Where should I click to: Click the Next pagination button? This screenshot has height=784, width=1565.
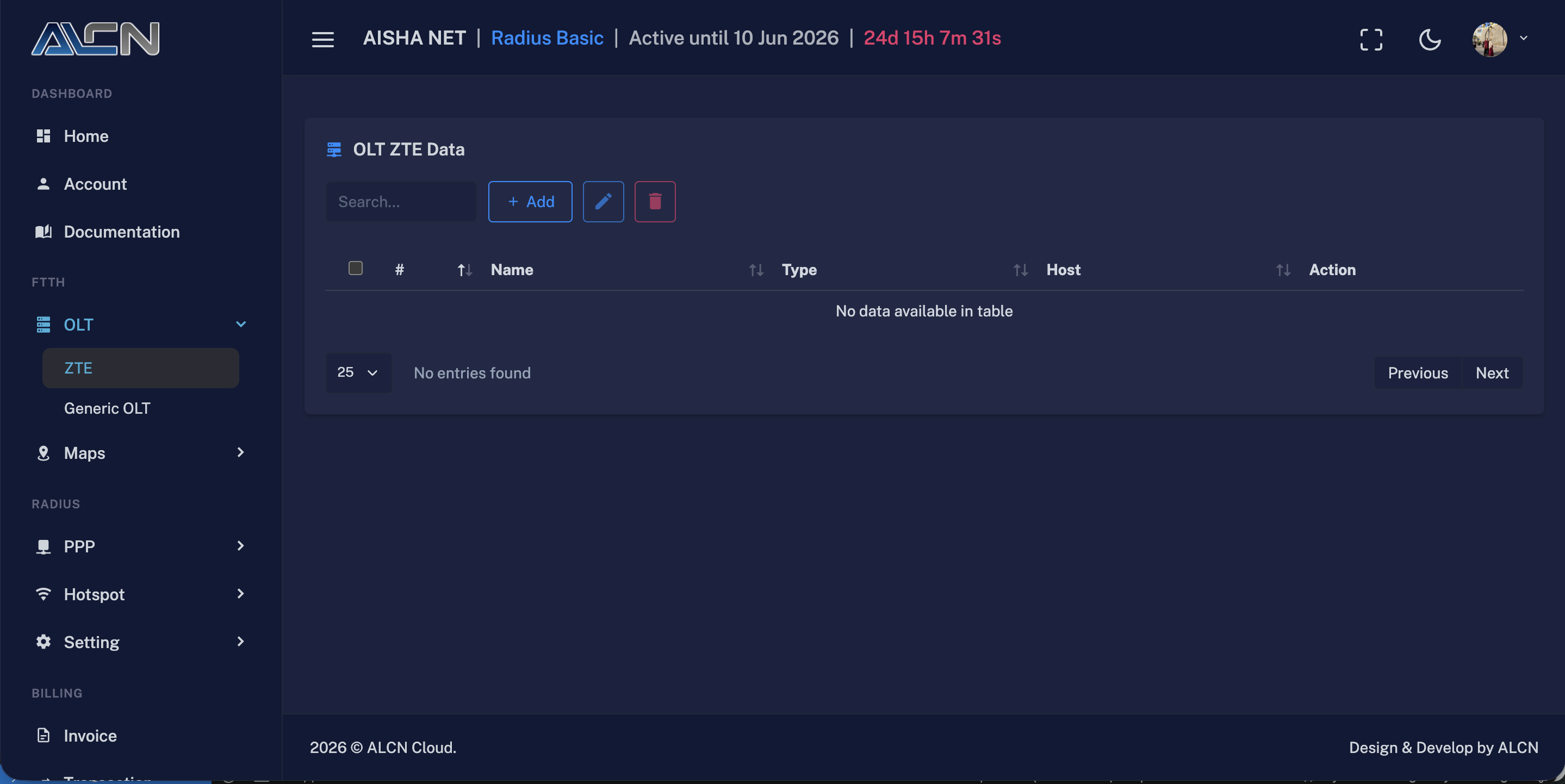[x=1492, y=373]
